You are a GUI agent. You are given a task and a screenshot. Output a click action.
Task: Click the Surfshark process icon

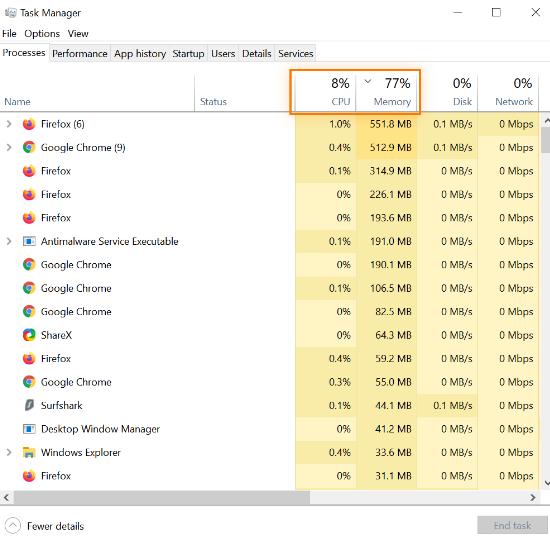click(29, 405)
